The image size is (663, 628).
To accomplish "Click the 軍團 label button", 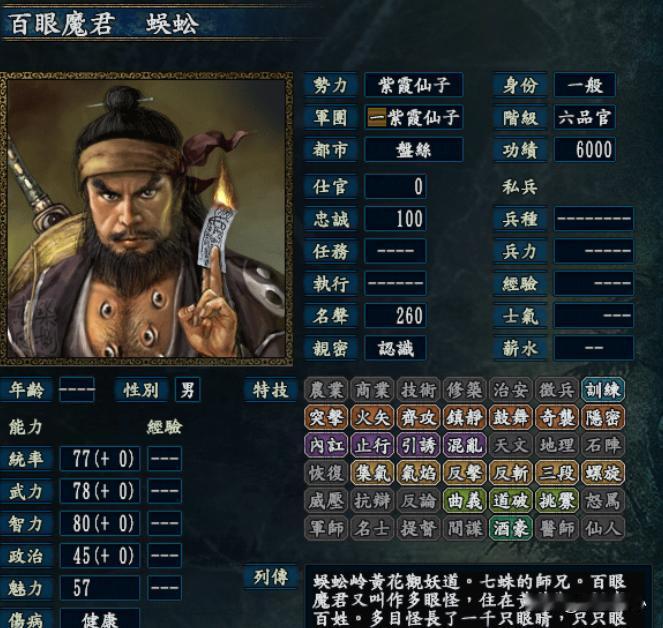I will point(331,117).
